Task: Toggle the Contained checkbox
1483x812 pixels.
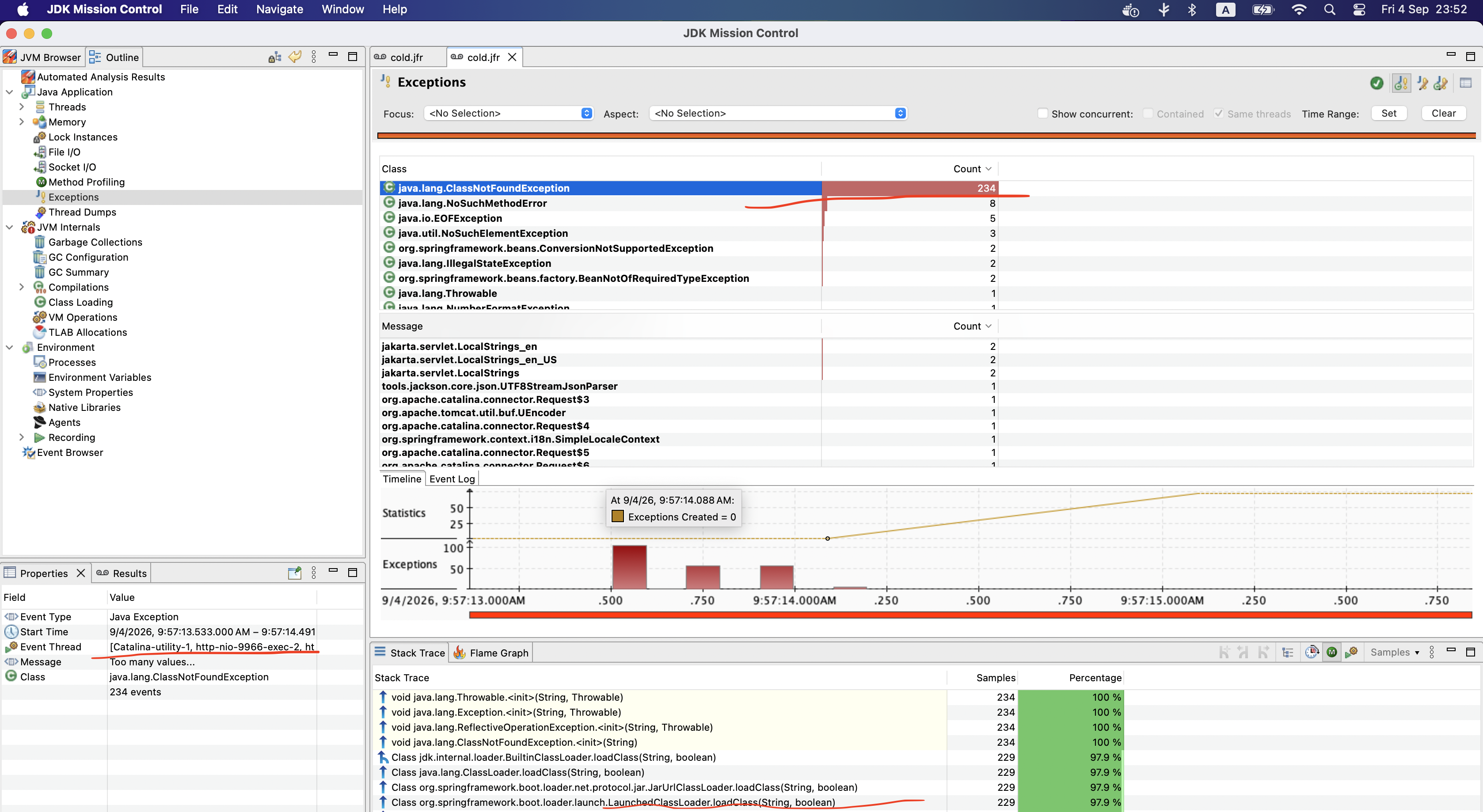Action: point(1148,114)
